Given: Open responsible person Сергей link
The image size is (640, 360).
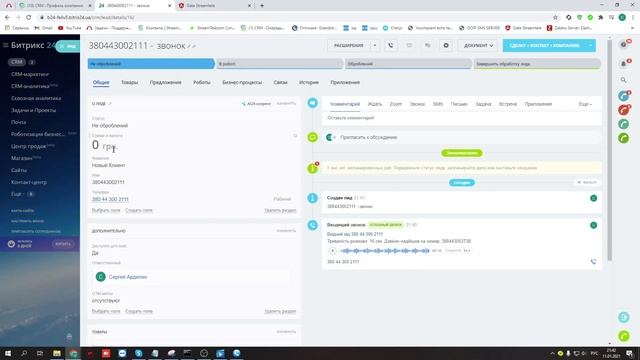Looking at the screenshot, I should click(128, 277).
